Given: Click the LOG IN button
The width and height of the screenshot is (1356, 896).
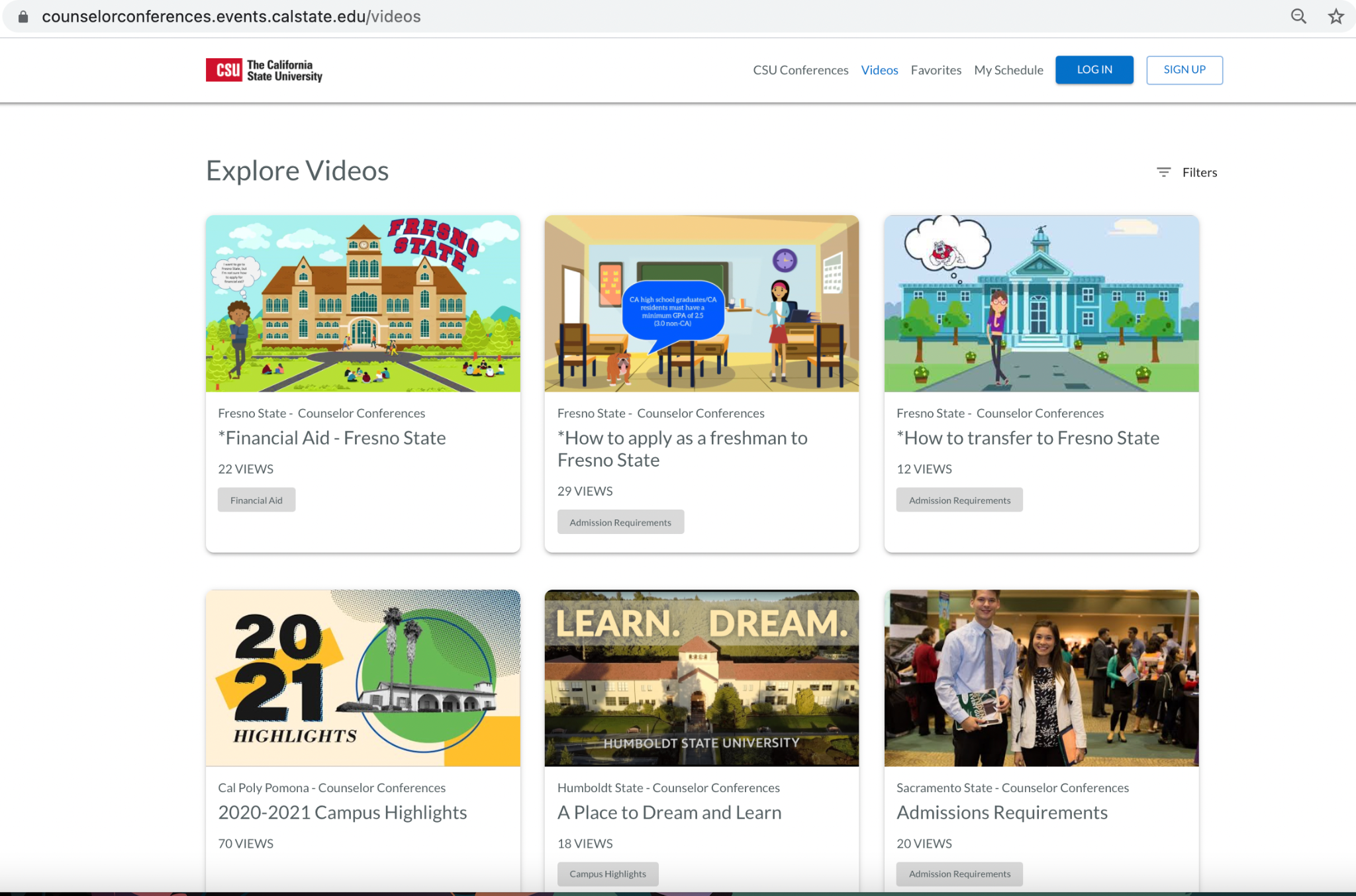Looking at the screenshot, I should (x=1094, y=70).
